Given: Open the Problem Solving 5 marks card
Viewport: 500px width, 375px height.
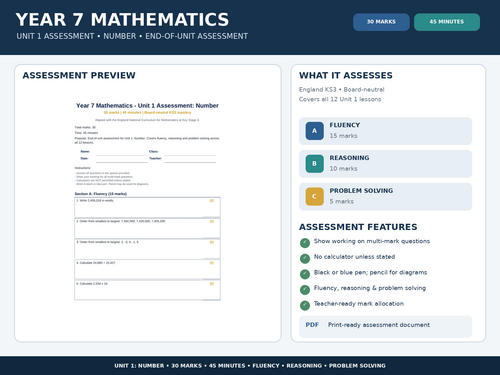Looking at the screenshot, I should click(385, 196).
